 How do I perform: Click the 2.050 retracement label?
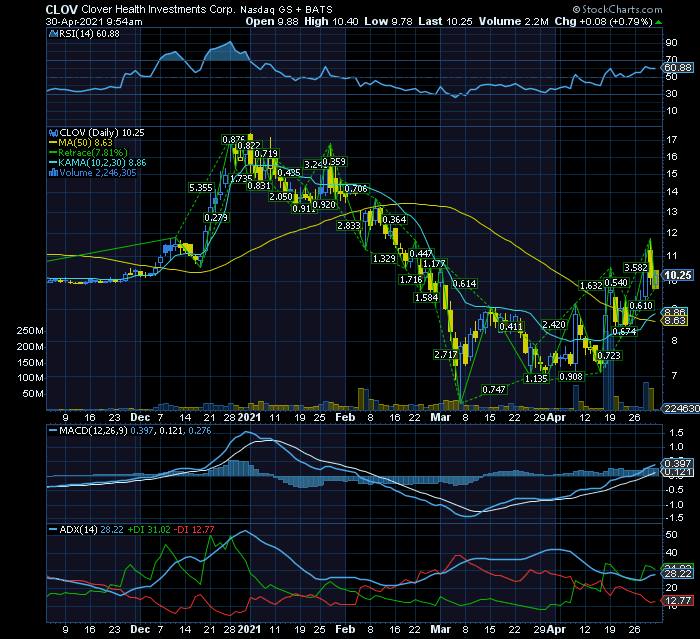(281, 196)
